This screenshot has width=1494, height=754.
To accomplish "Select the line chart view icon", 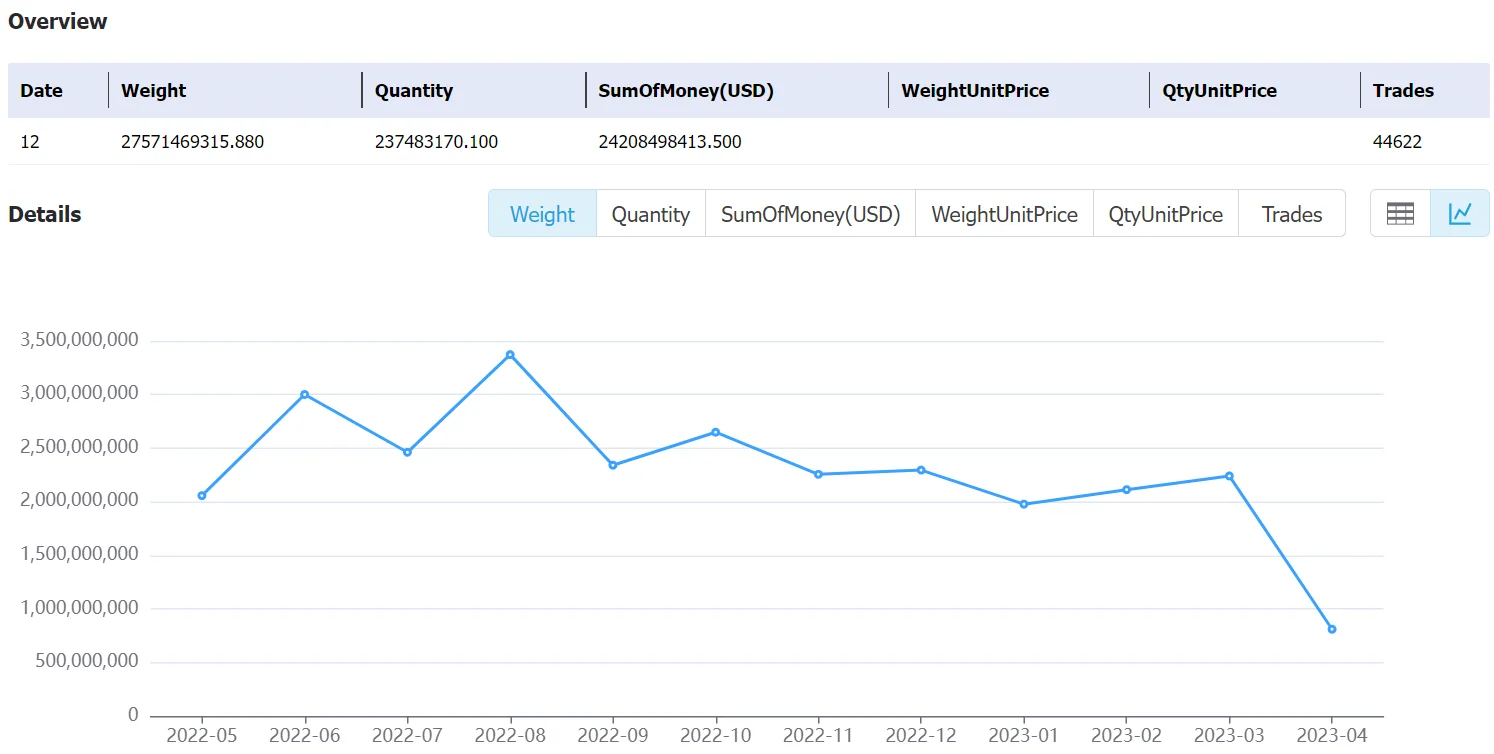I will (1460, 214).
